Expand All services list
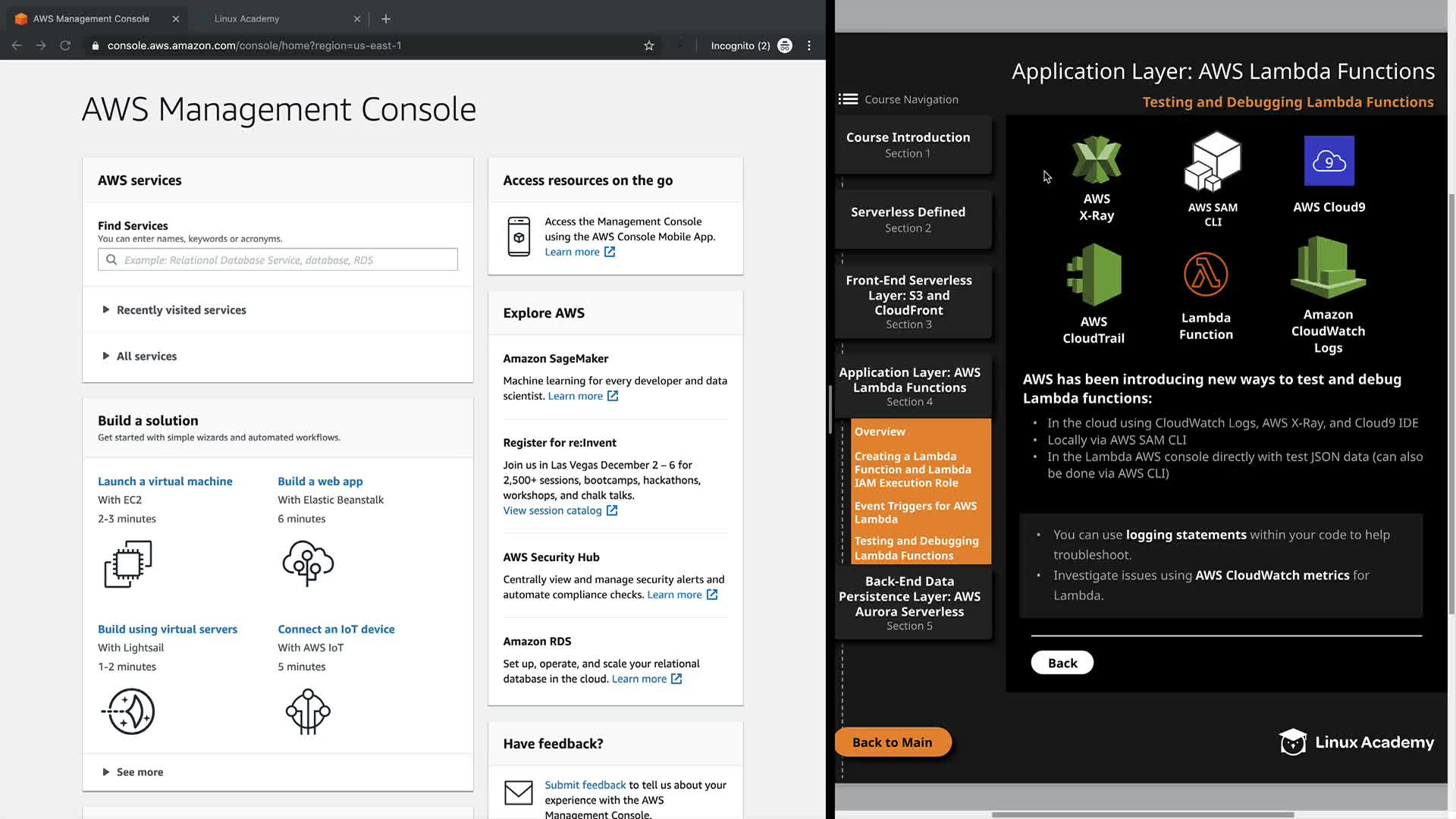Image resolution: width=1456 pixels, height=819 pixels. (146, 356)
